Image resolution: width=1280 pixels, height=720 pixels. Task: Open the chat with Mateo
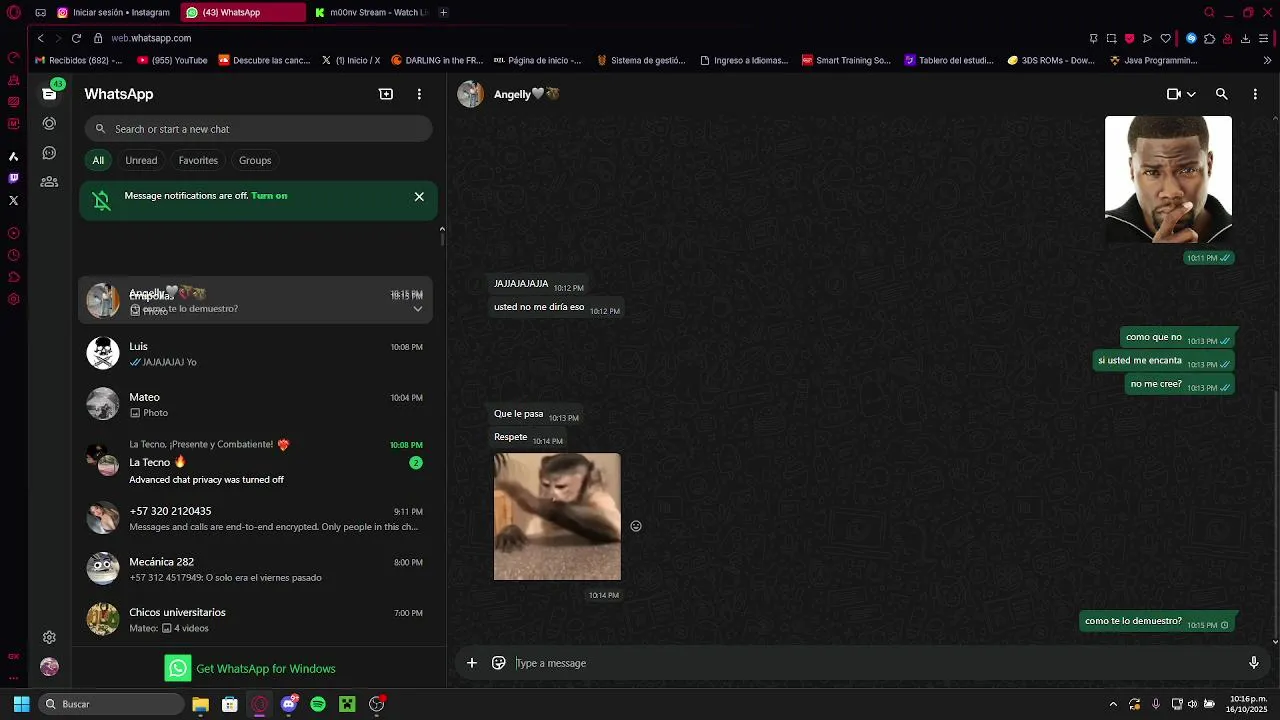click(x=255, y=404)
